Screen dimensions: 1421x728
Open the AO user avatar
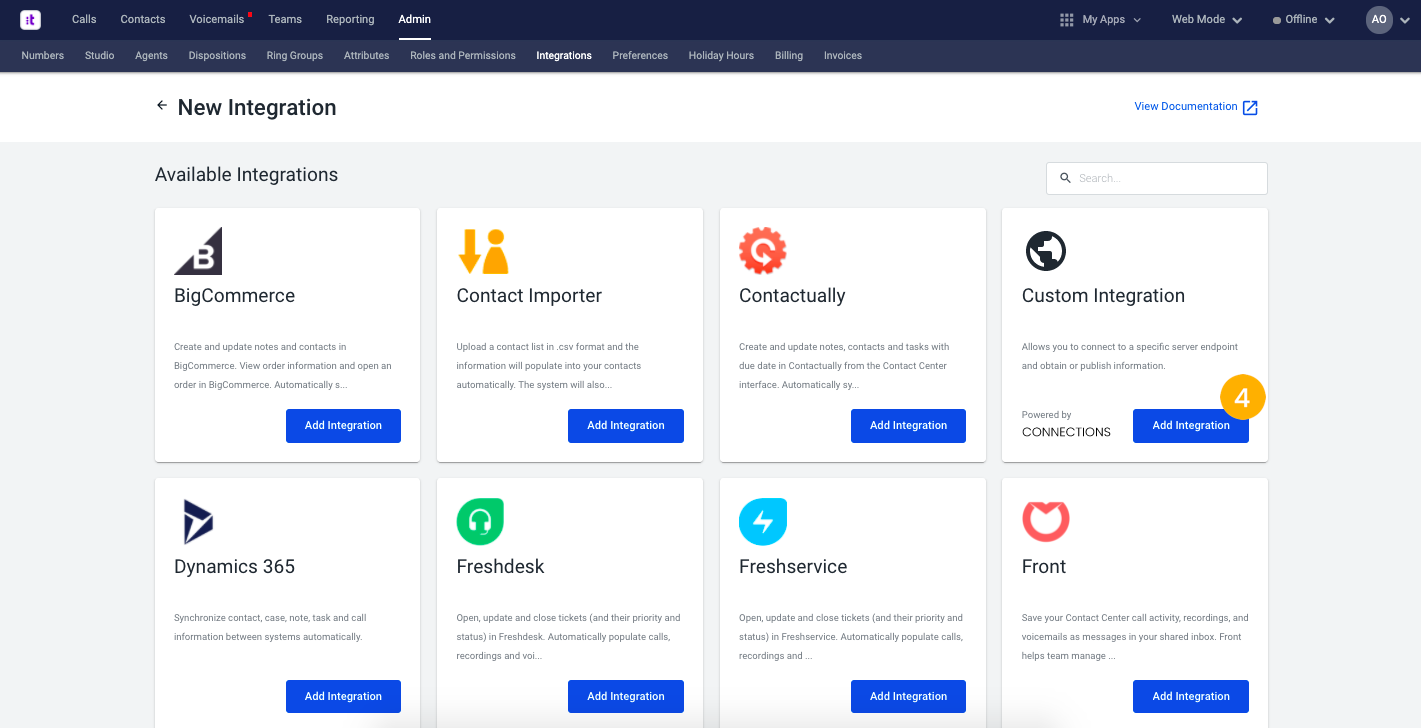pyautogui.click(x=1379, y=19)
